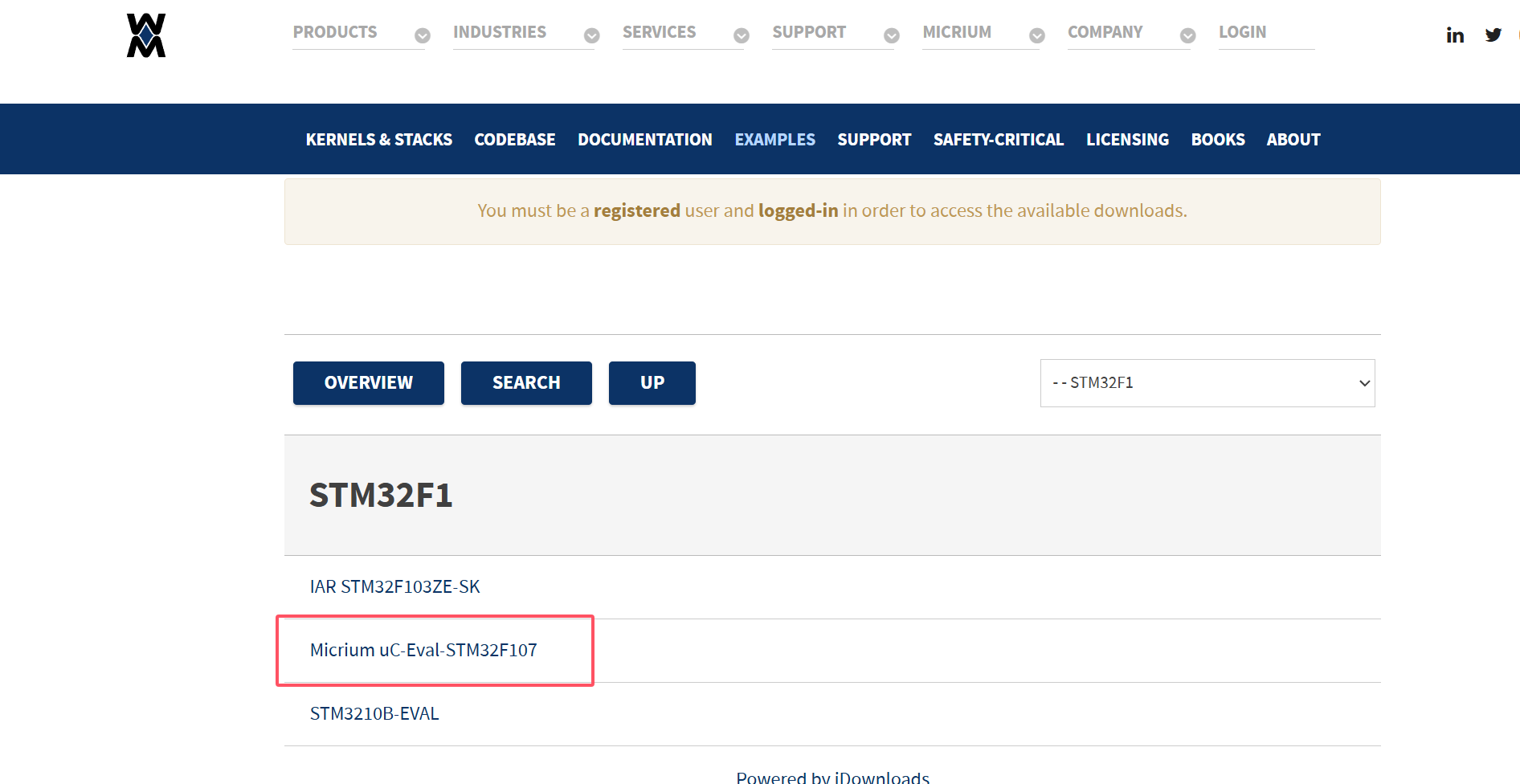Image resolution: width=1520 pixels, height=784 pixels.
Task: Click the Weston Embedded logo
Action: (x=146, y=35)
